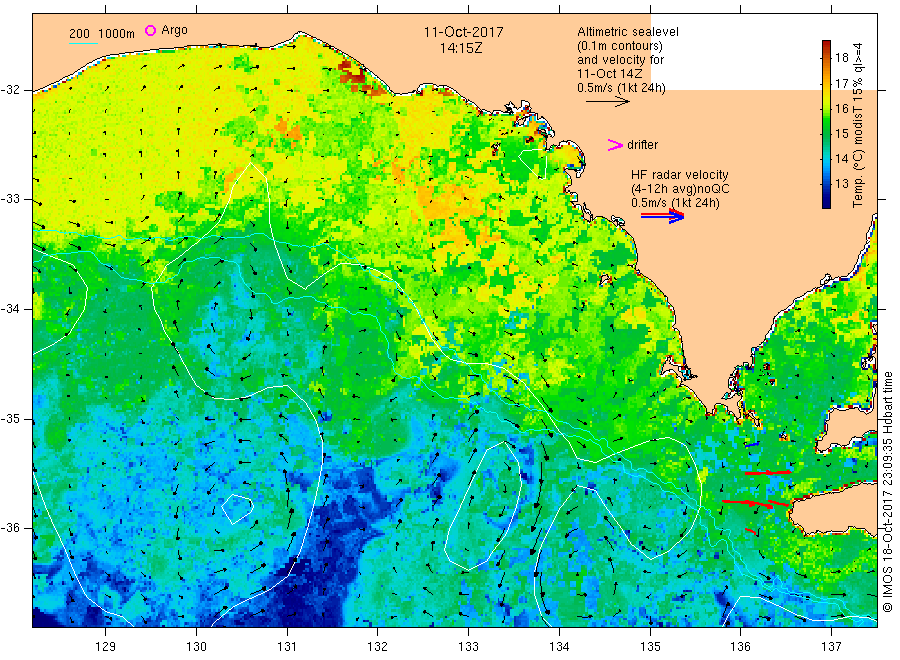Click the color bar tick label 18
Screen dimensions: 900x660
[841, 57]
